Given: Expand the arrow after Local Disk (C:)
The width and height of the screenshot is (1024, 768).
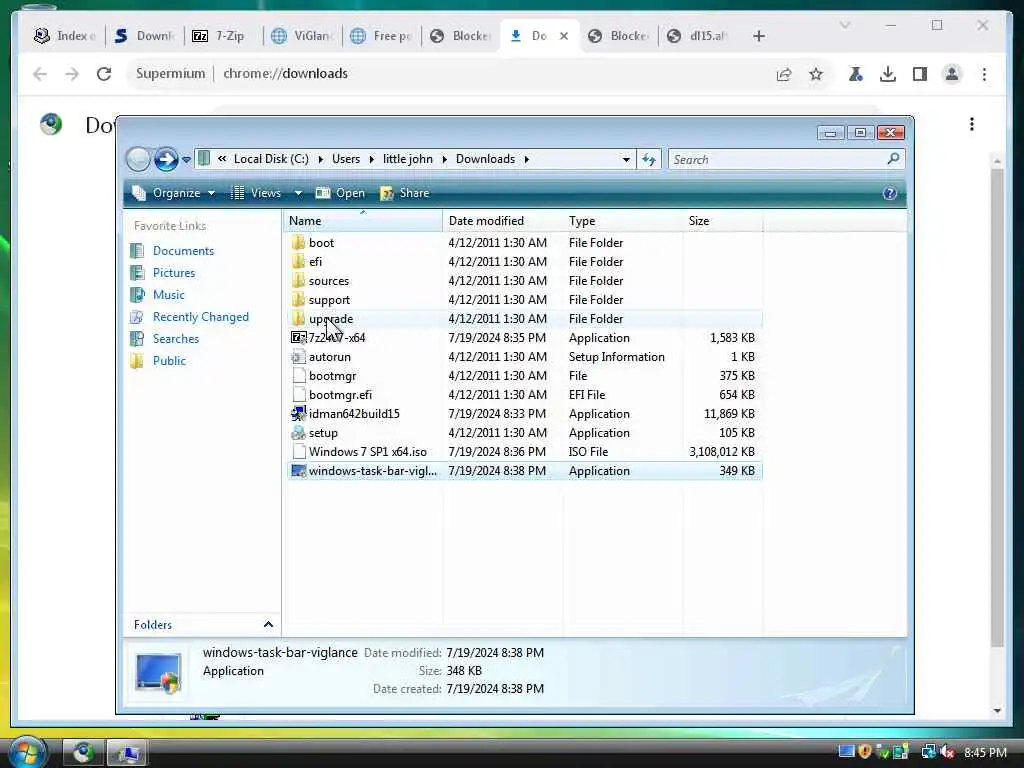Looking at the screenshot, I should tap(320, 159).
